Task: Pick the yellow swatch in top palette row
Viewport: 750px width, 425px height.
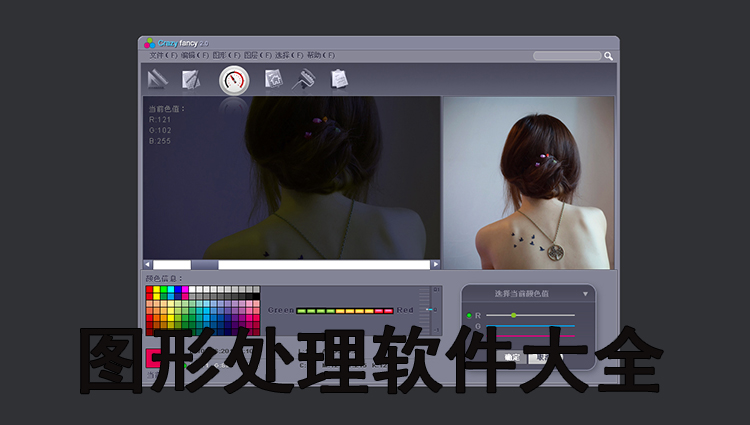Action: pos(156,289)
